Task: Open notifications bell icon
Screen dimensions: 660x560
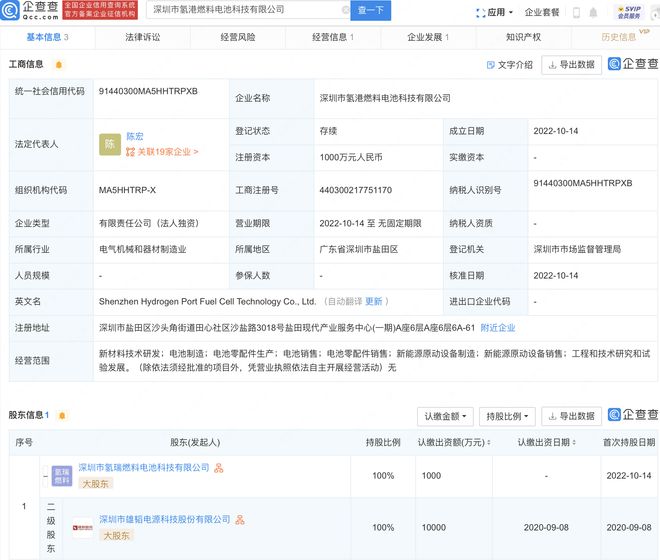Action: 593,13
